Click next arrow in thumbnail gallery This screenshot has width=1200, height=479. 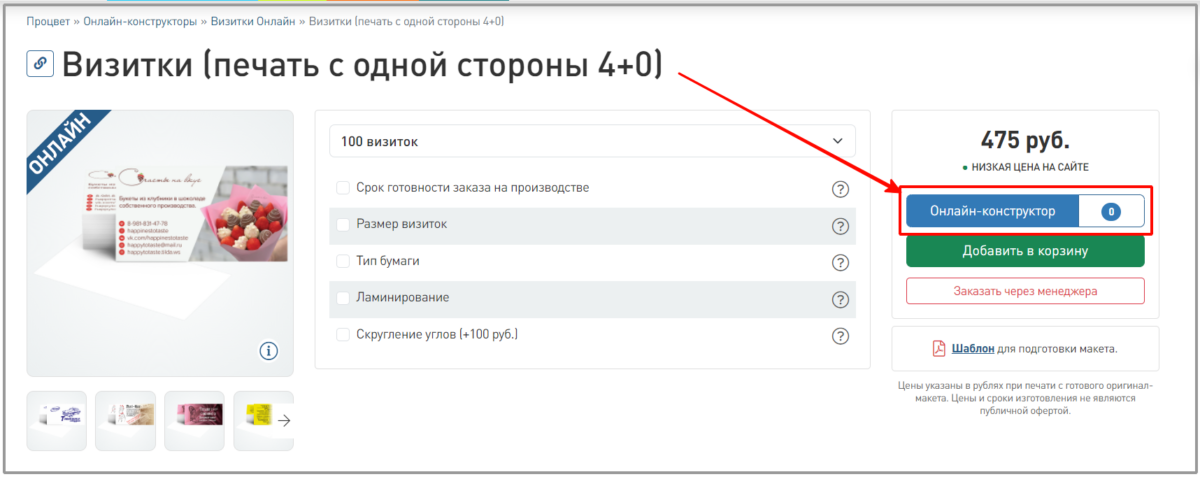[x=284, y=421]
